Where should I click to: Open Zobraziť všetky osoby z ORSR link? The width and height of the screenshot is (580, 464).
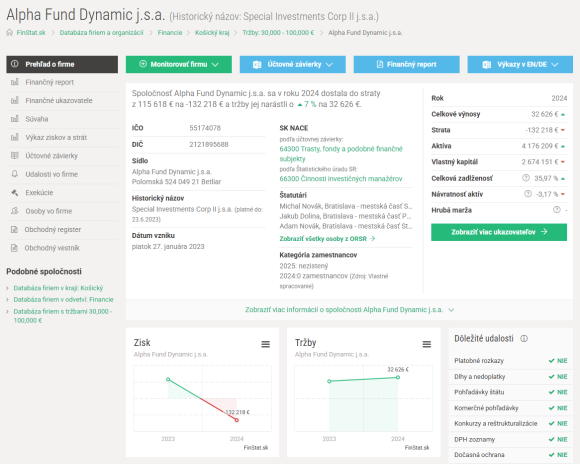click(x=327, y=239)
